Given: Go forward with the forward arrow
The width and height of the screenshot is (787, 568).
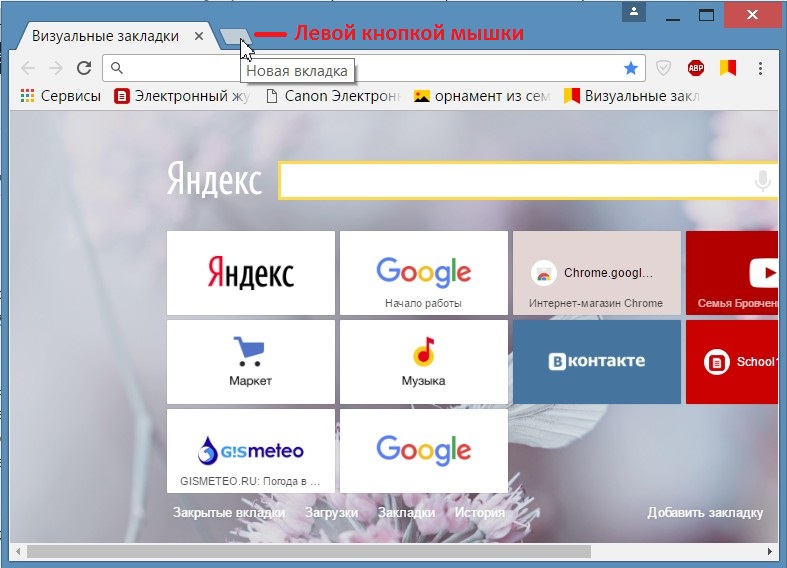Looking at the screenshot, I should pyautogui.click(x=56, y=68).
